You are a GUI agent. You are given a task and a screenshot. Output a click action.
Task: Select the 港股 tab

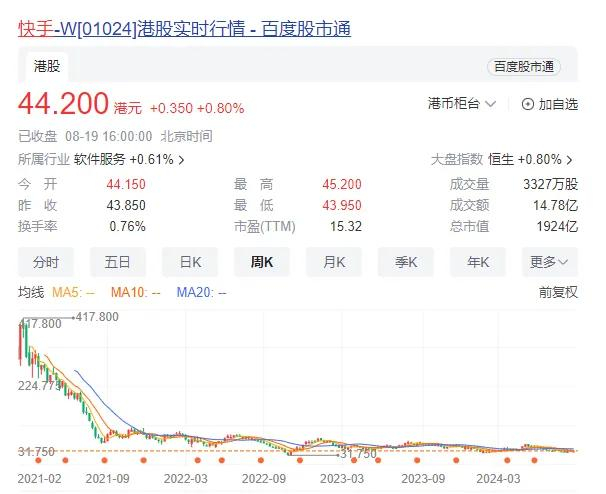(x=47, y=66)
